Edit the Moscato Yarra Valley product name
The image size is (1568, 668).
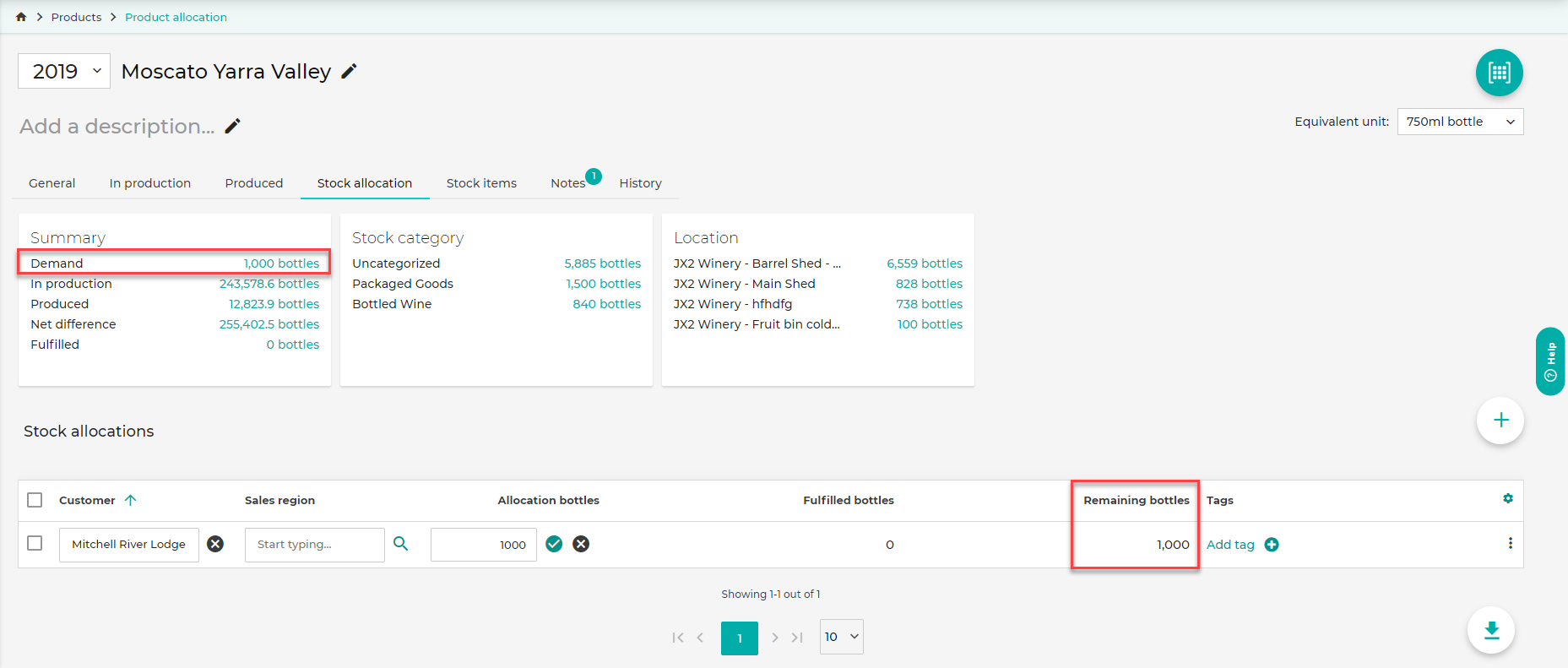(349, 72)
